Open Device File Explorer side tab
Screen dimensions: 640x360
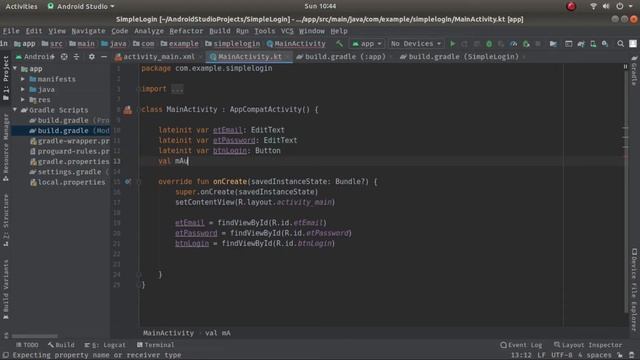[634, 289]
